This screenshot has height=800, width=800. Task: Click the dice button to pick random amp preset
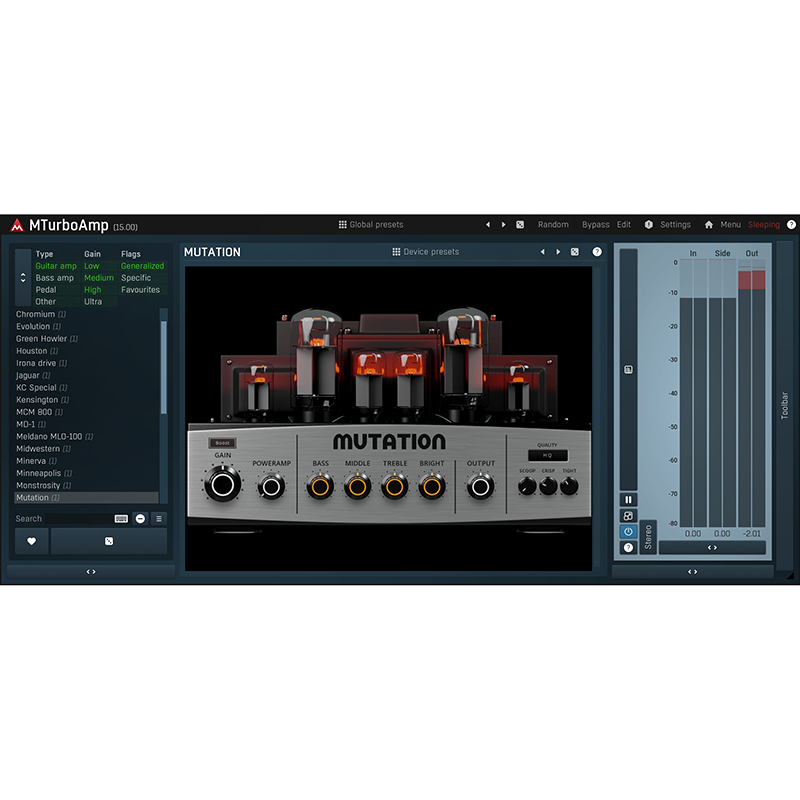point(109,541)
